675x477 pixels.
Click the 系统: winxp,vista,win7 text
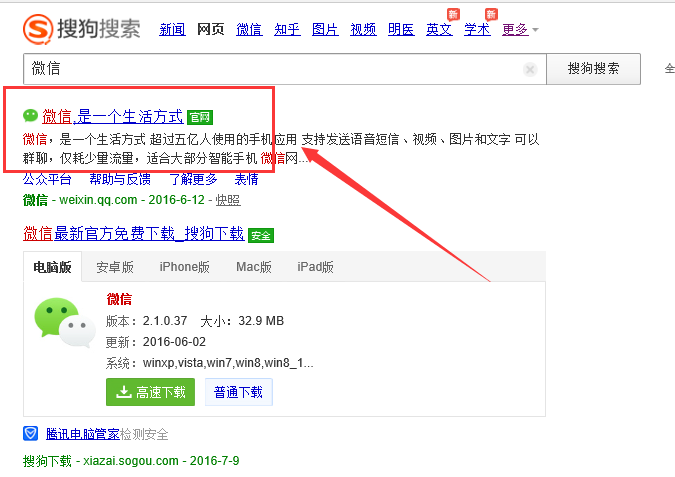[210, 363]
